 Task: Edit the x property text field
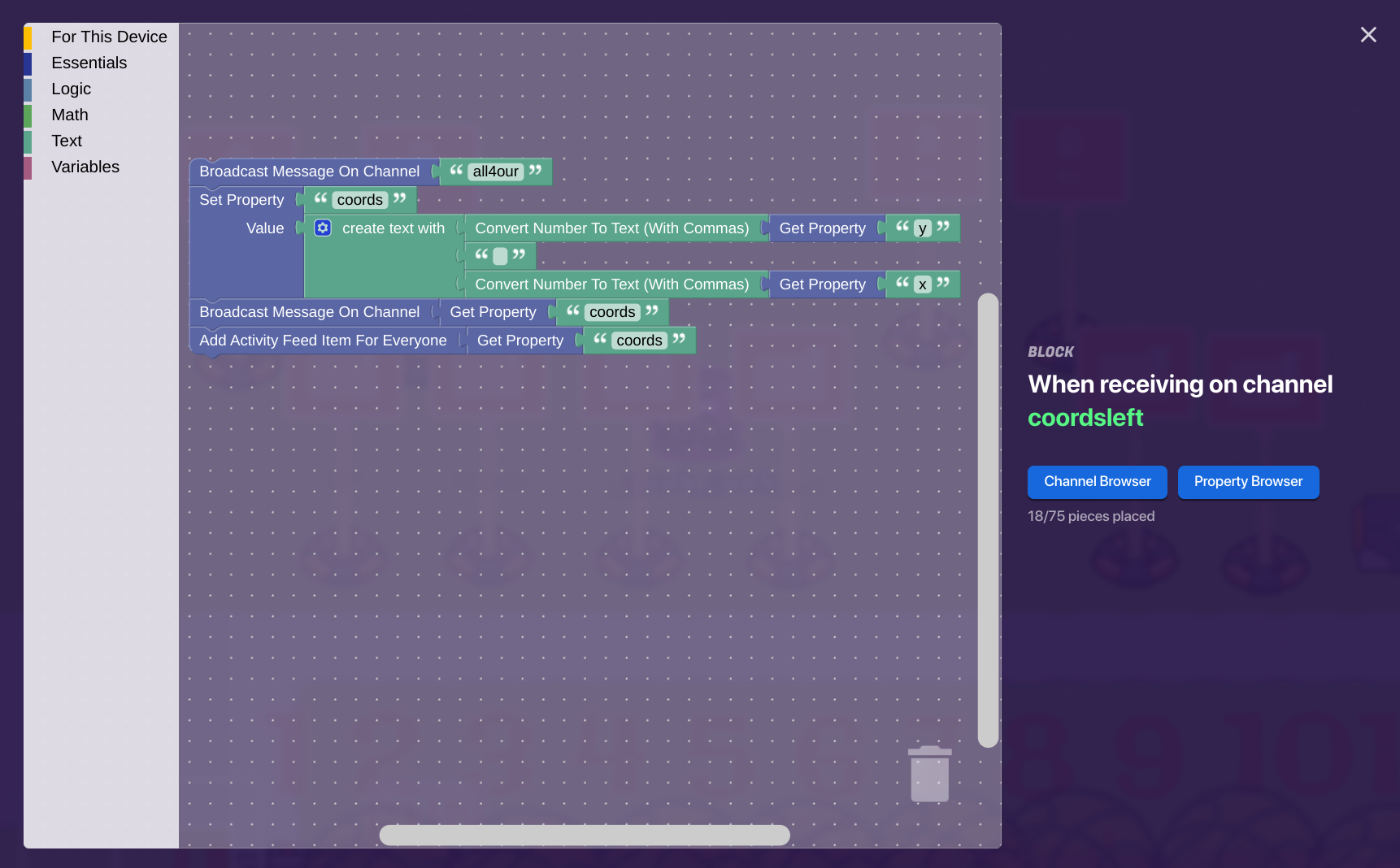pos(922,284)
